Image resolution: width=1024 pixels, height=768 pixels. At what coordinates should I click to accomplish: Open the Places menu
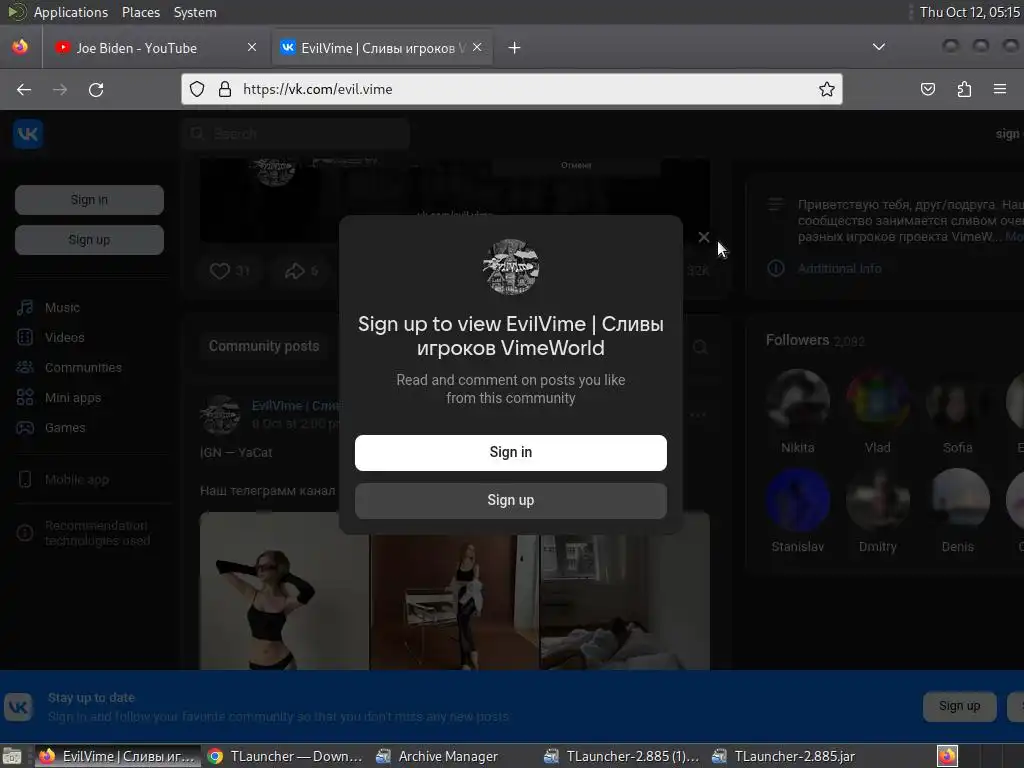[141, 12]
